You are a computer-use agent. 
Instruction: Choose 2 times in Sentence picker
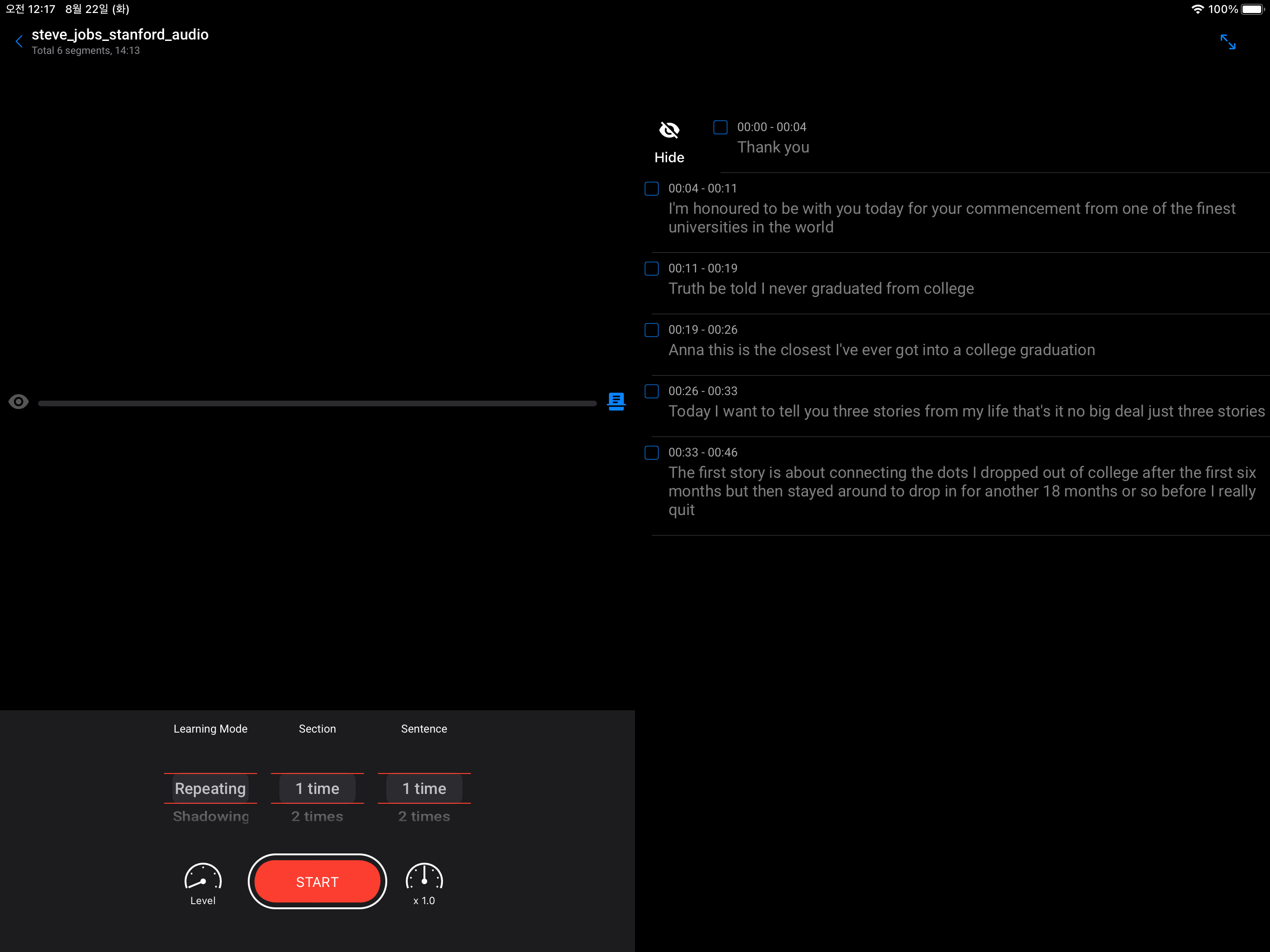[x=424, y=816]
